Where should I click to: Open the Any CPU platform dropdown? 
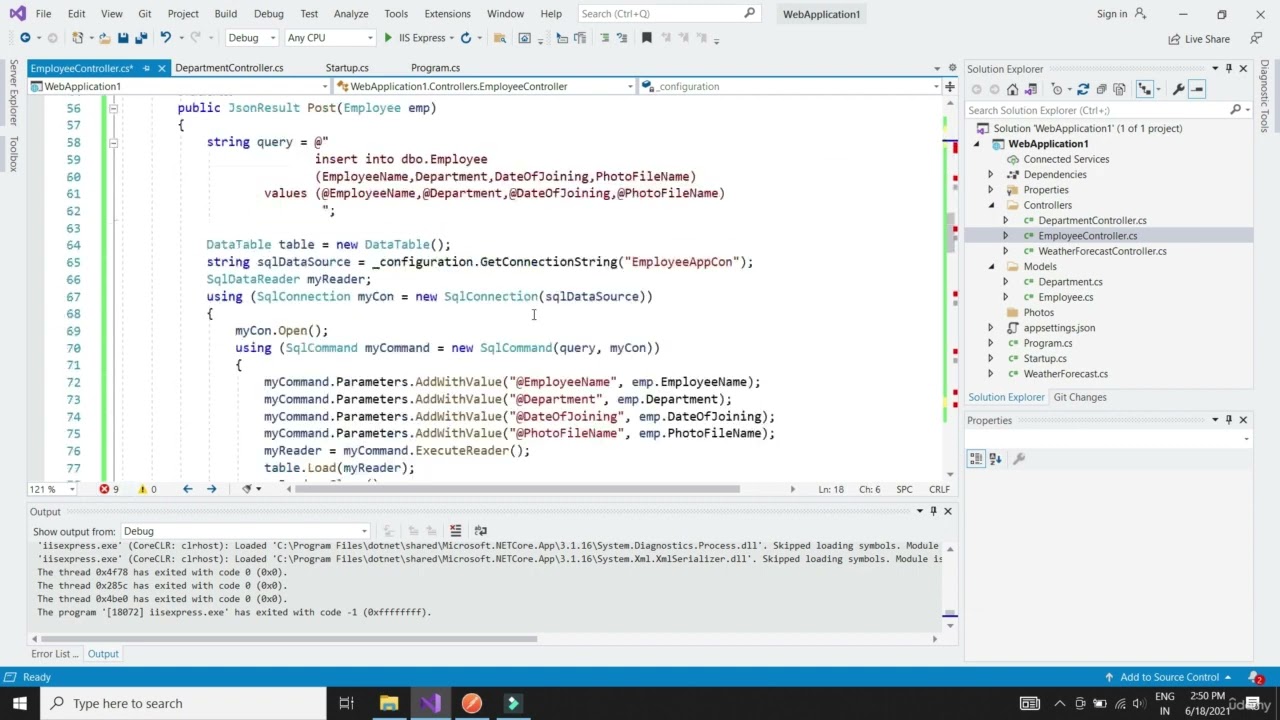(x=329, y=38)
